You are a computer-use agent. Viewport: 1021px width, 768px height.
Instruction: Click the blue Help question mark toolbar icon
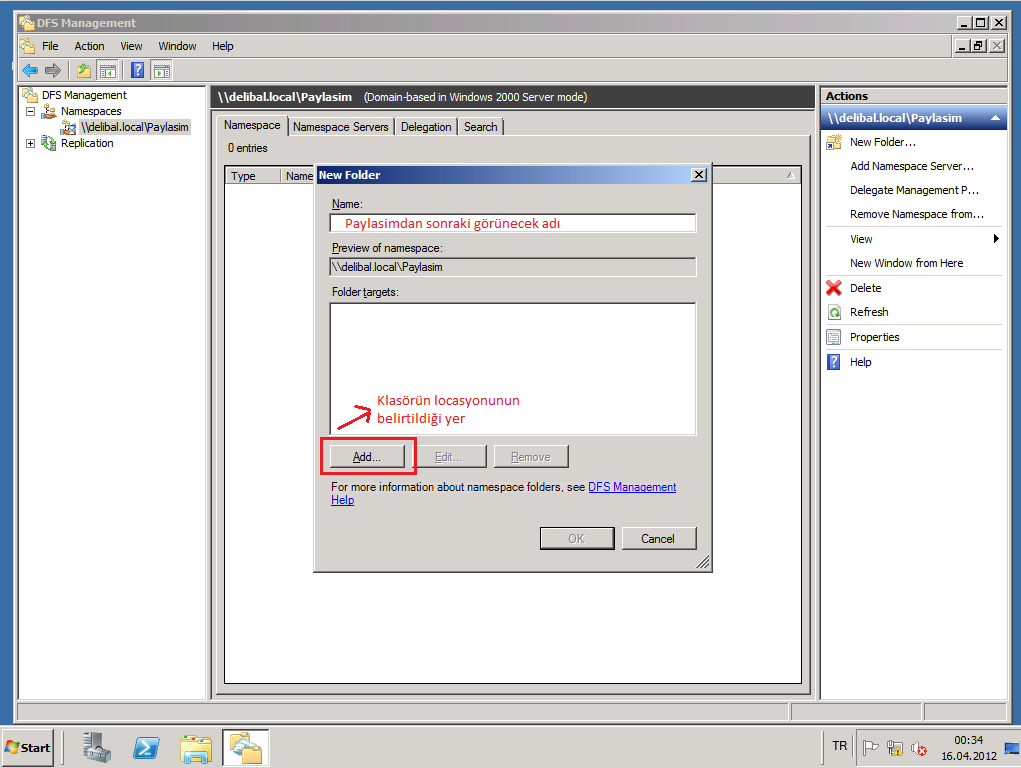[138, 70]
